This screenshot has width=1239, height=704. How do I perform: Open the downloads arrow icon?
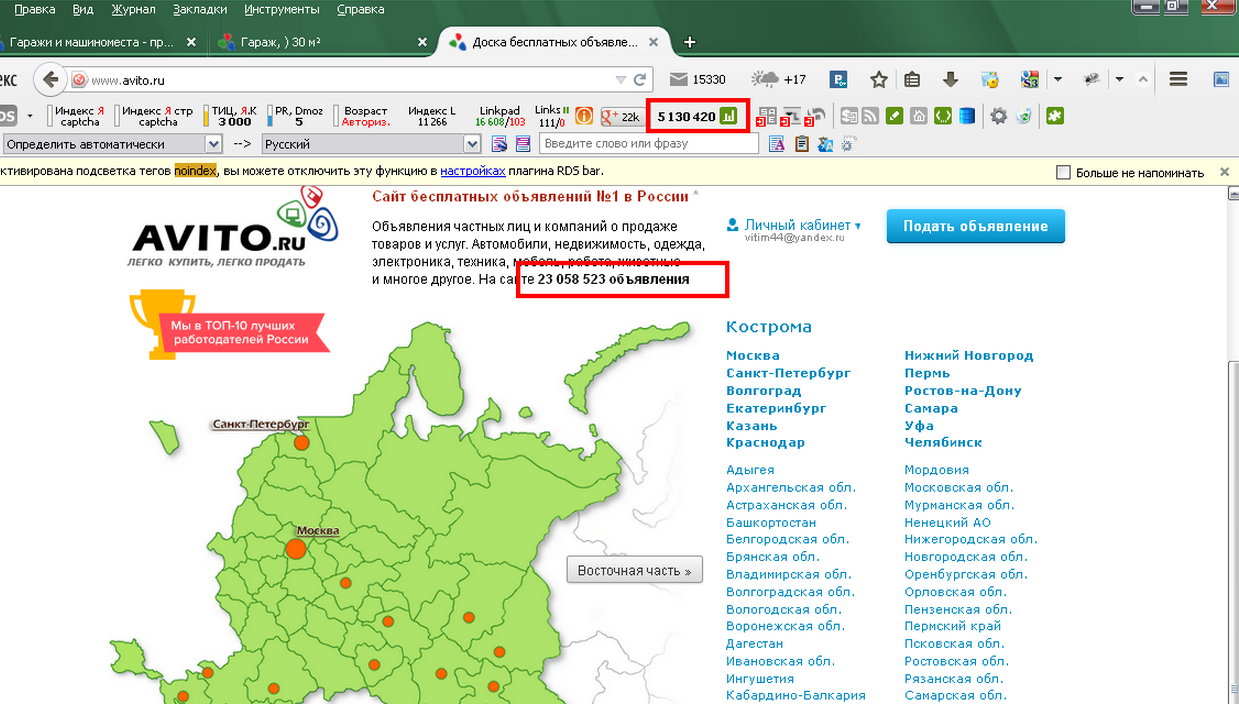tap(951, 79)
